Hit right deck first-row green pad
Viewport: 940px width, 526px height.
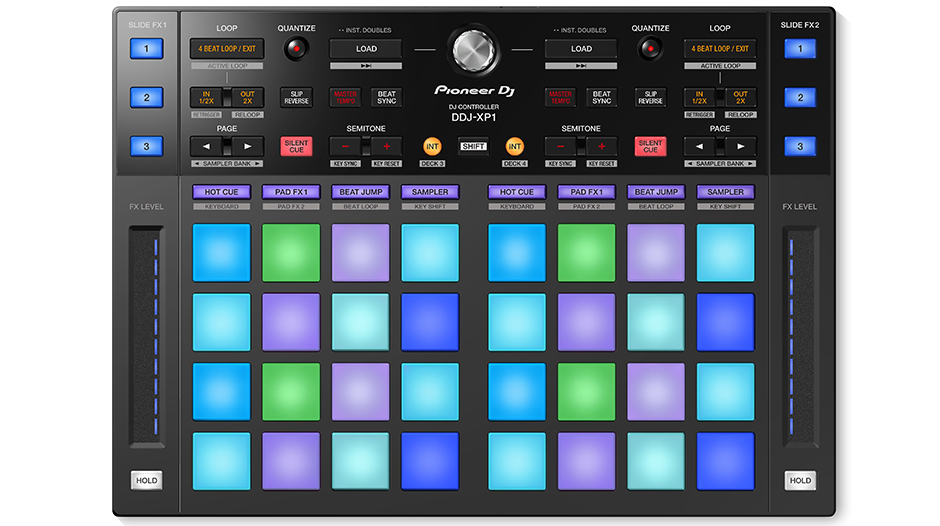pyautogui.click(x=586, y=253)
